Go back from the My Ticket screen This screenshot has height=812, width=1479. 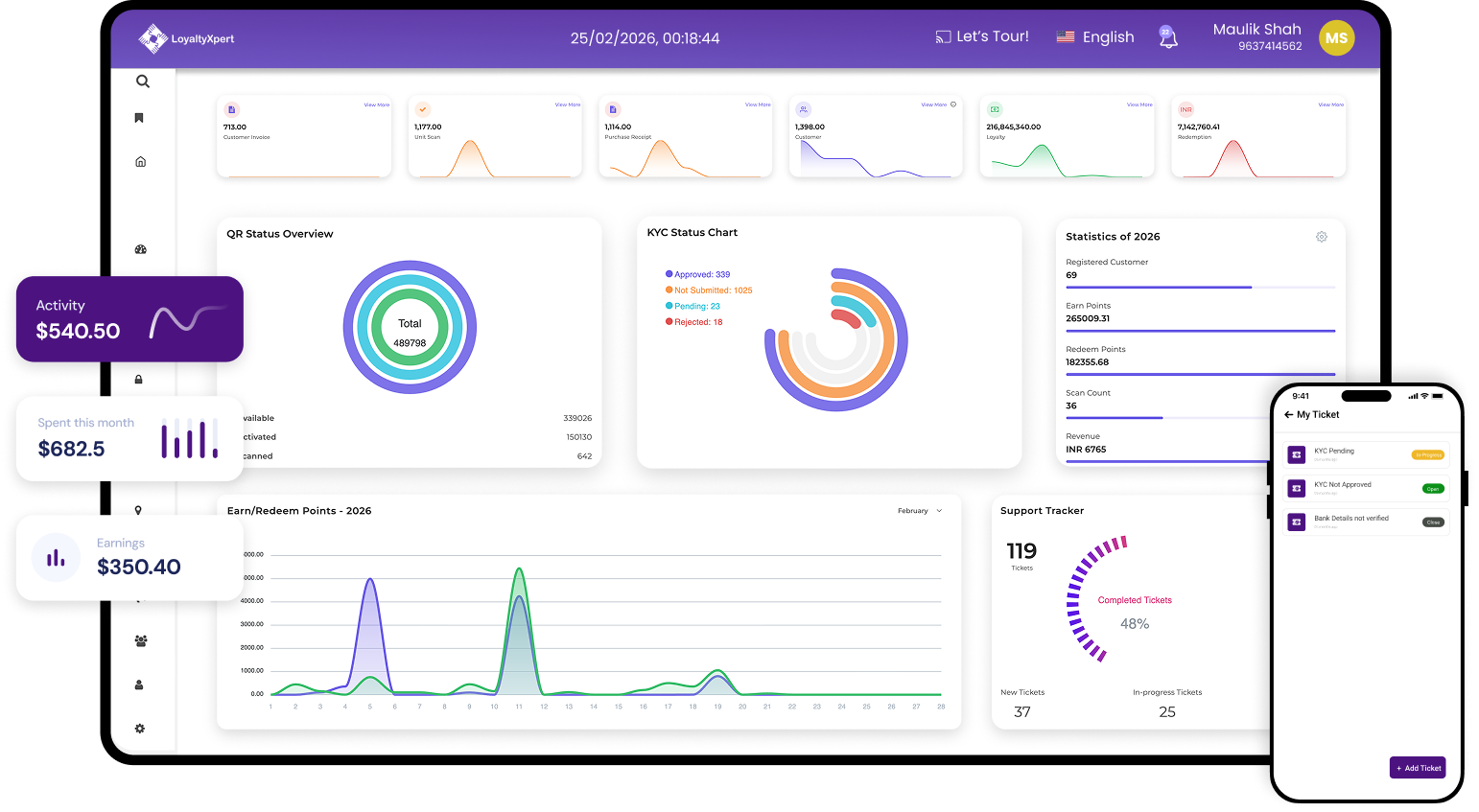(1288, 415)
